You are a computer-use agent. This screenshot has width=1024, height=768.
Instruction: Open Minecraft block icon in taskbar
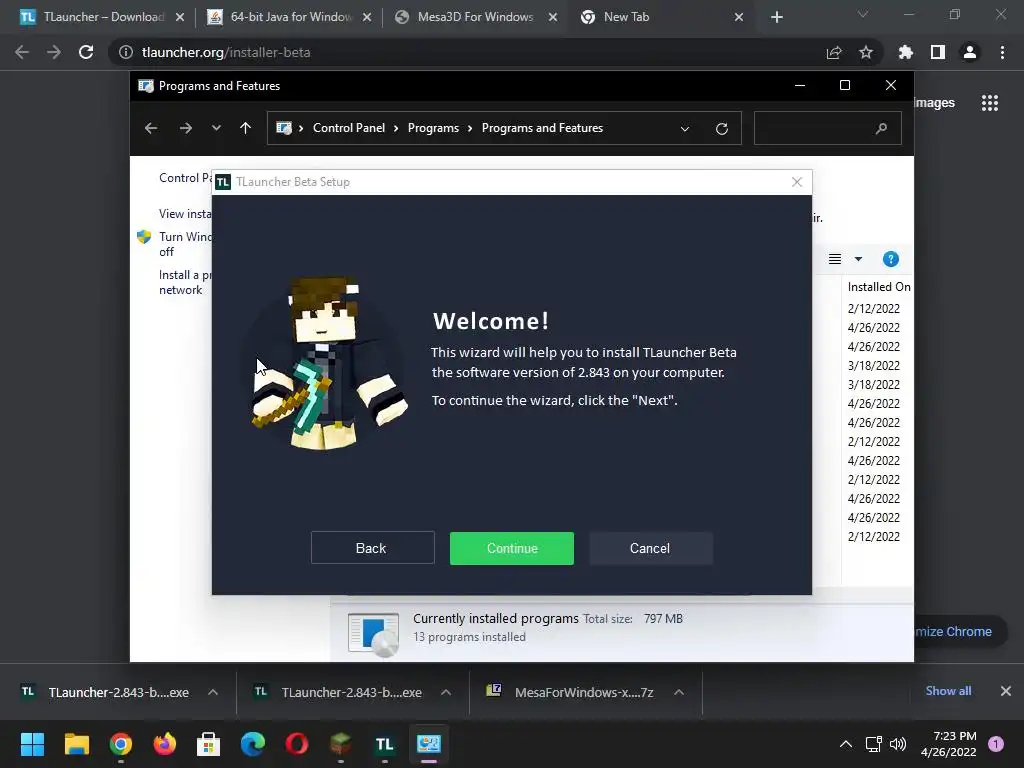[x=340, y=744]
